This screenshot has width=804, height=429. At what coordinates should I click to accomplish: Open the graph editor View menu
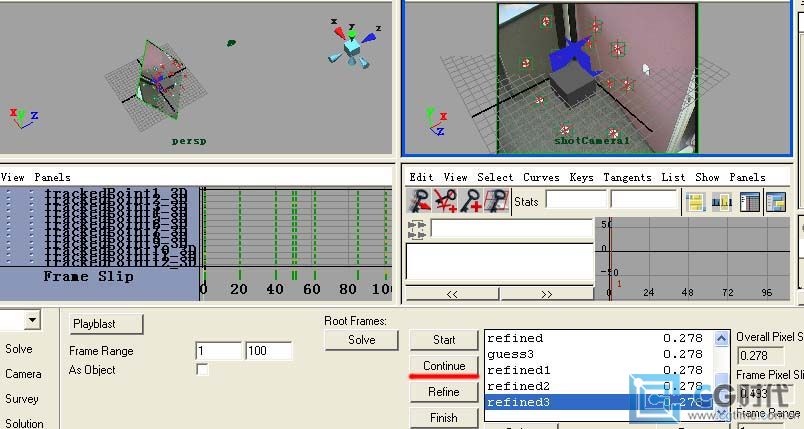pos(455,177)
